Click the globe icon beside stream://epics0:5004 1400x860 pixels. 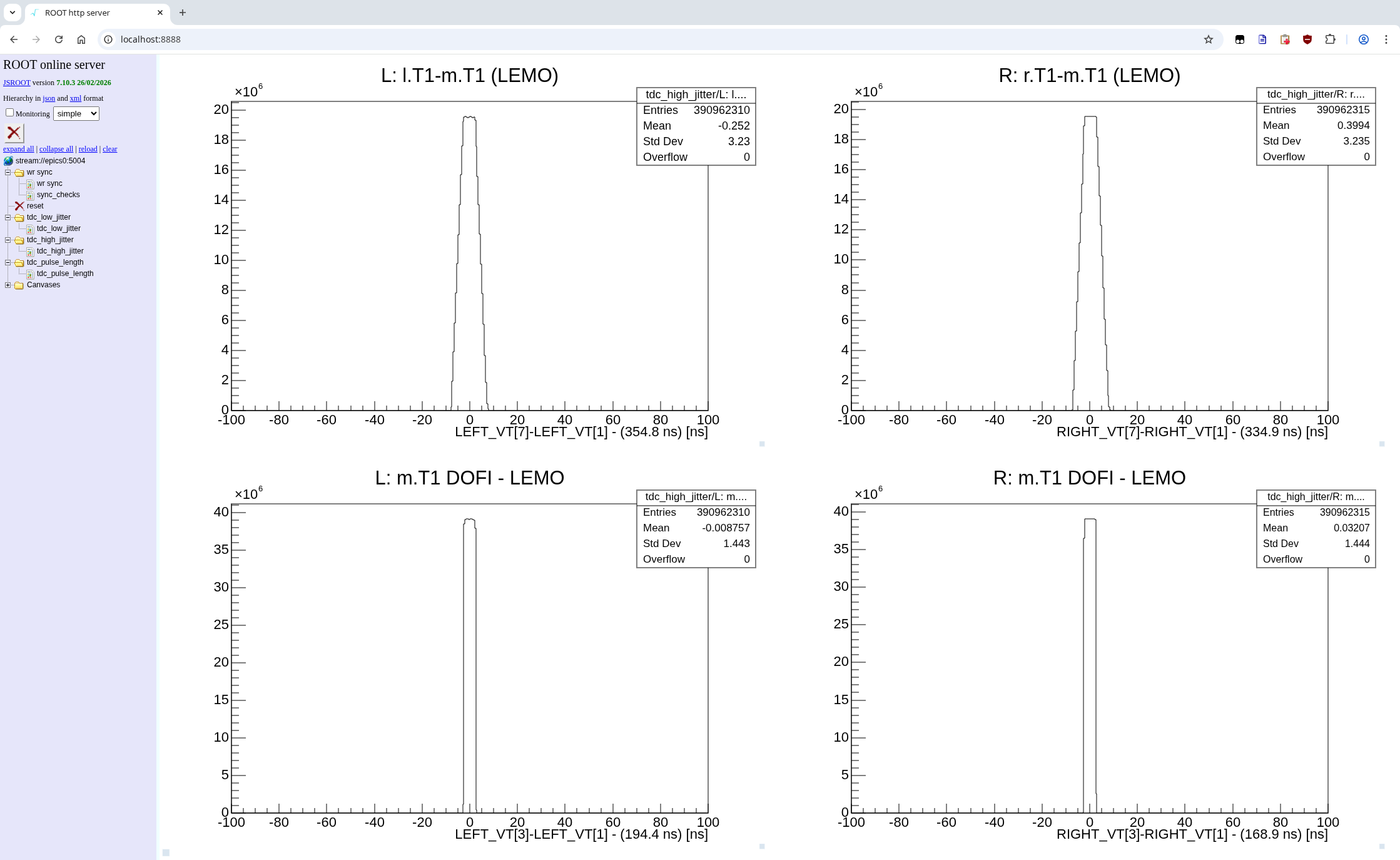pyautogui.click(x=9, y=161)
